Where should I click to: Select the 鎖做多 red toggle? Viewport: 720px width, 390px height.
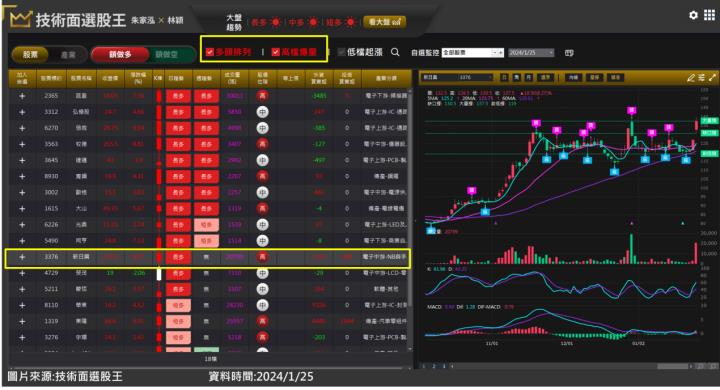(120, 54)
